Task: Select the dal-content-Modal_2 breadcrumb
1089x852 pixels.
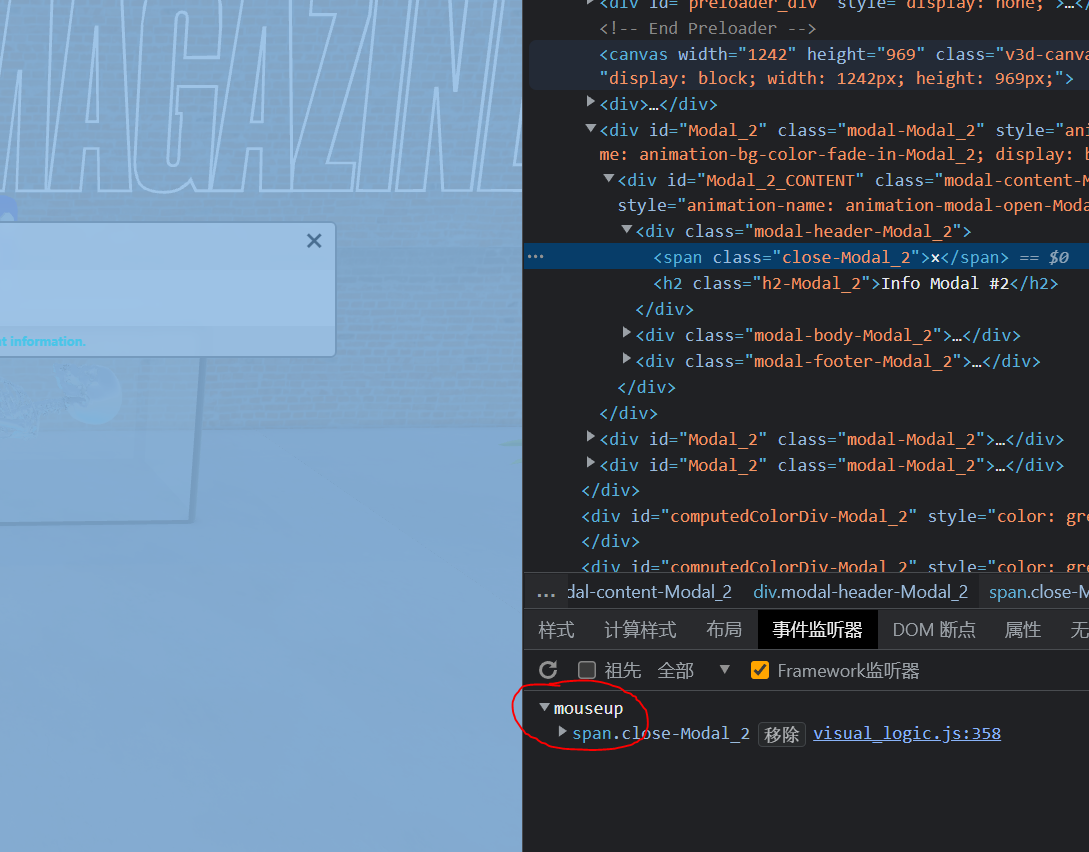Action: point(649,592)
